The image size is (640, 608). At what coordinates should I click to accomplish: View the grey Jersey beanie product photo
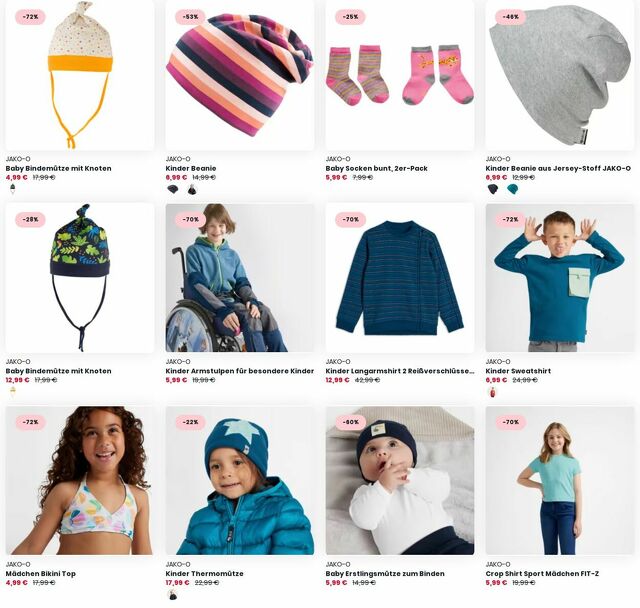pyautogui.click(x=560, y=75)
